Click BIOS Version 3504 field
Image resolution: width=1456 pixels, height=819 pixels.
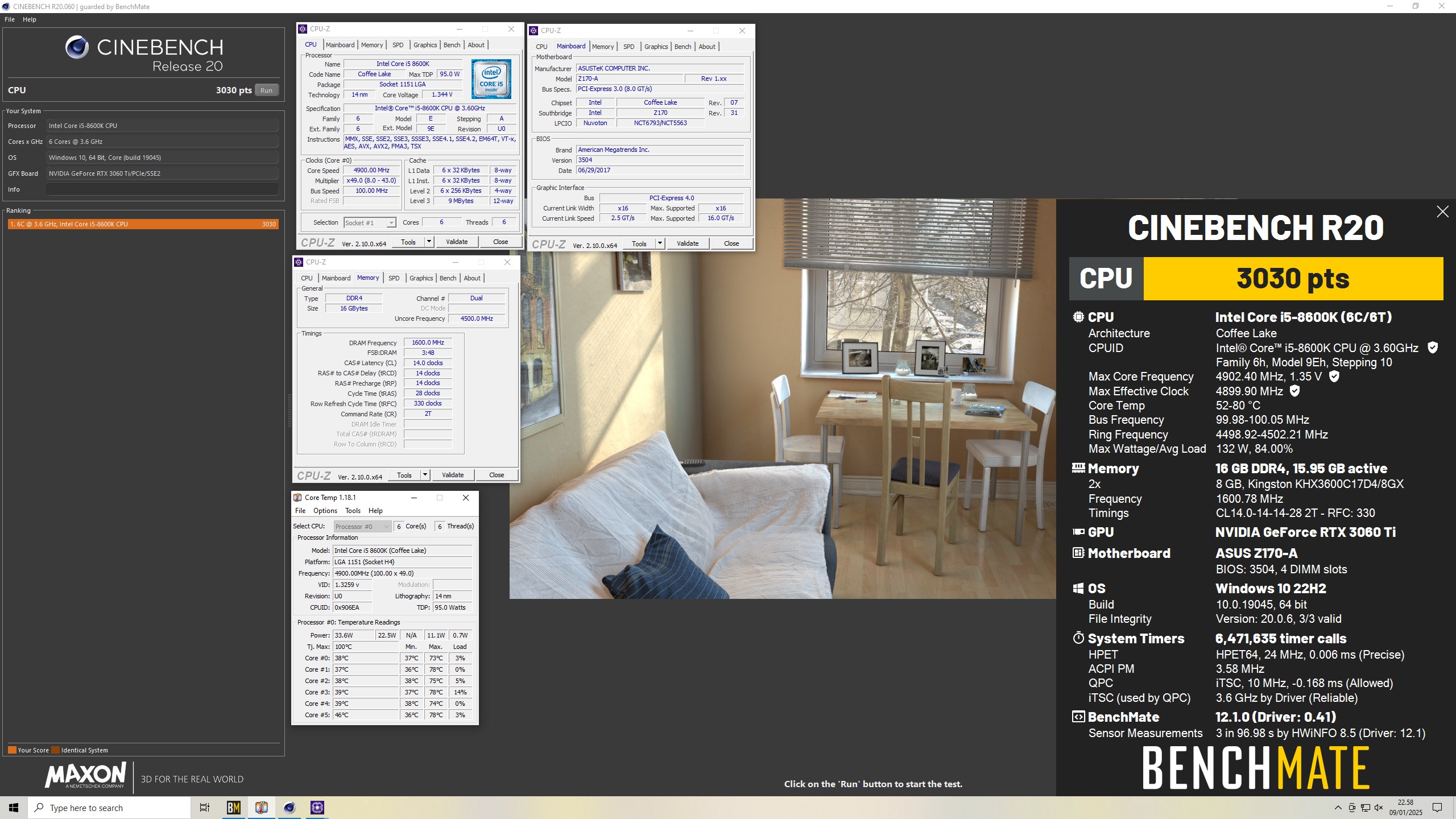(x=660, y=160)
